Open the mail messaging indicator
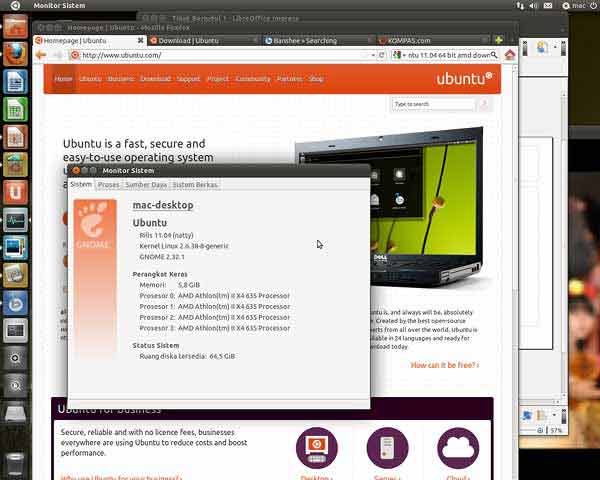 (x=548, y=5)
